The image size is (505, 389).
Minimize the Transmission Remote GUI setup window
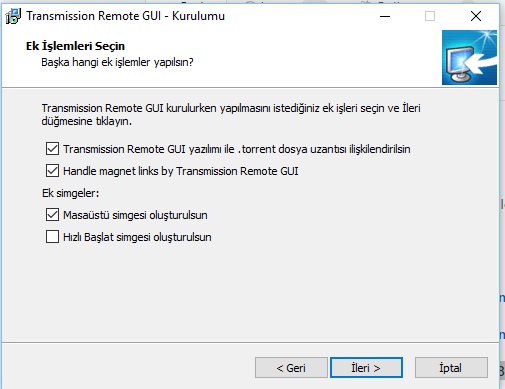tap(385, 16)
